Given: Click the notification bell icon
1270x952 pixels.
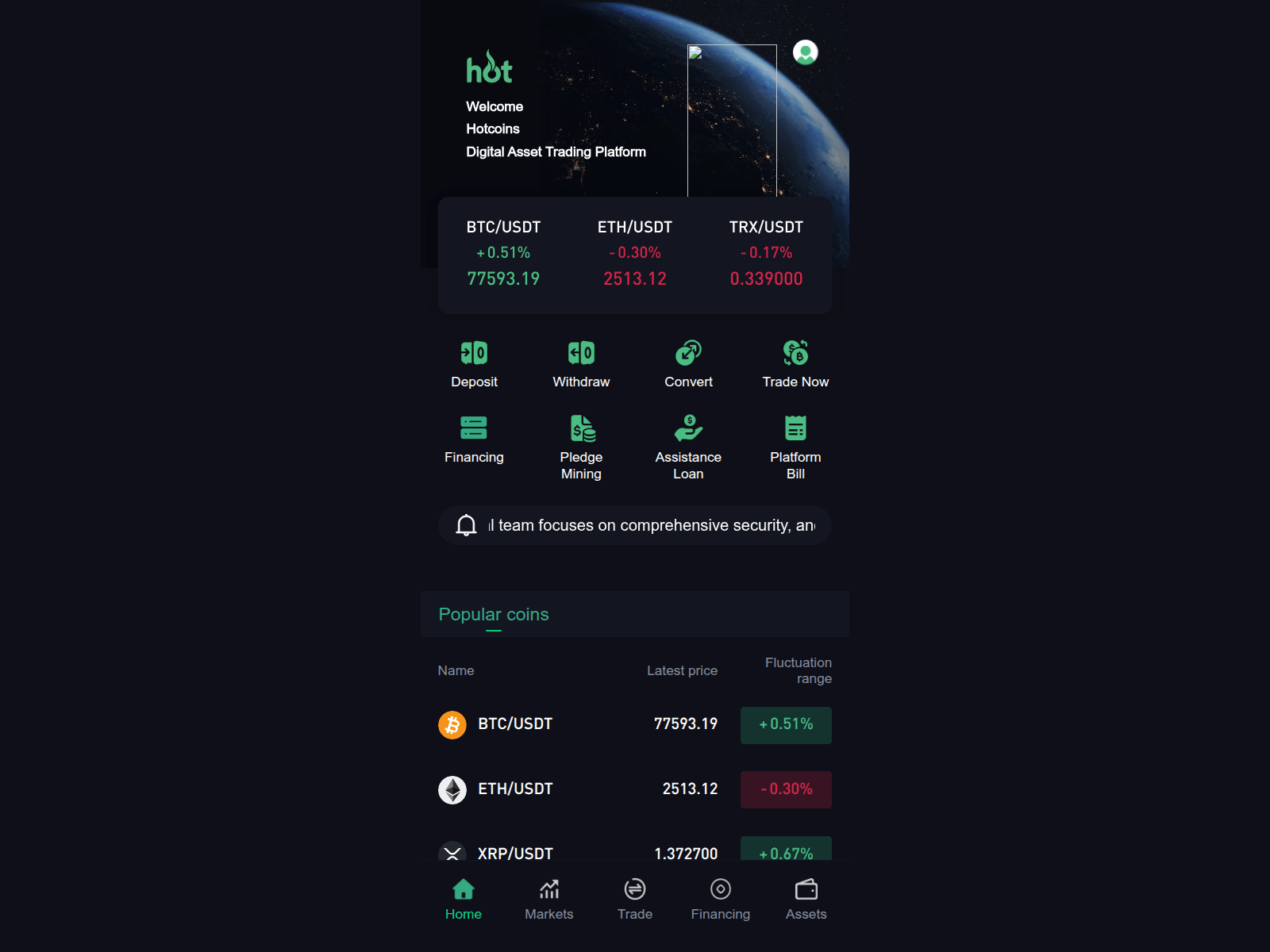Looking at the screenshot, I should click(x=467, y=525).
